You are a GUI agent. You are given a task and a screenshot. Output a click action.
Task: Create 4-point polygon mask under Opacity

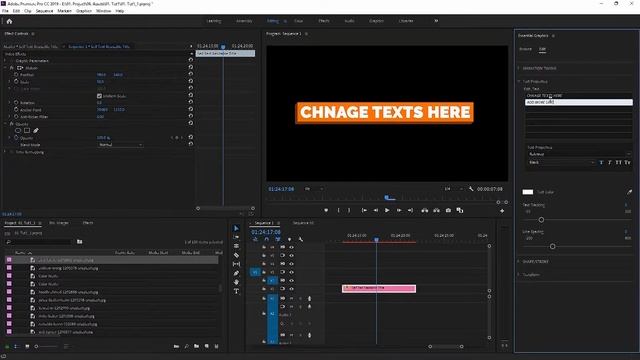(27, 131)
